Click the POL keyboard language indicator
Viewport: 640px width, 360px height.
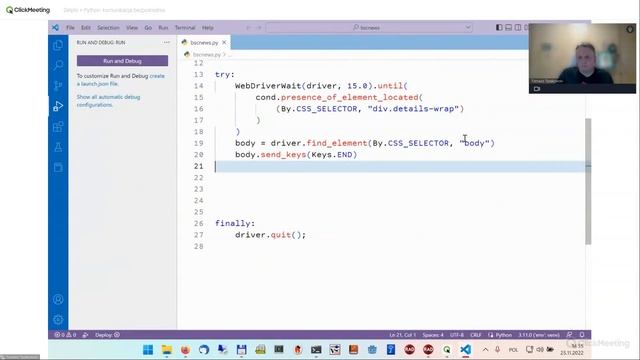513,350
